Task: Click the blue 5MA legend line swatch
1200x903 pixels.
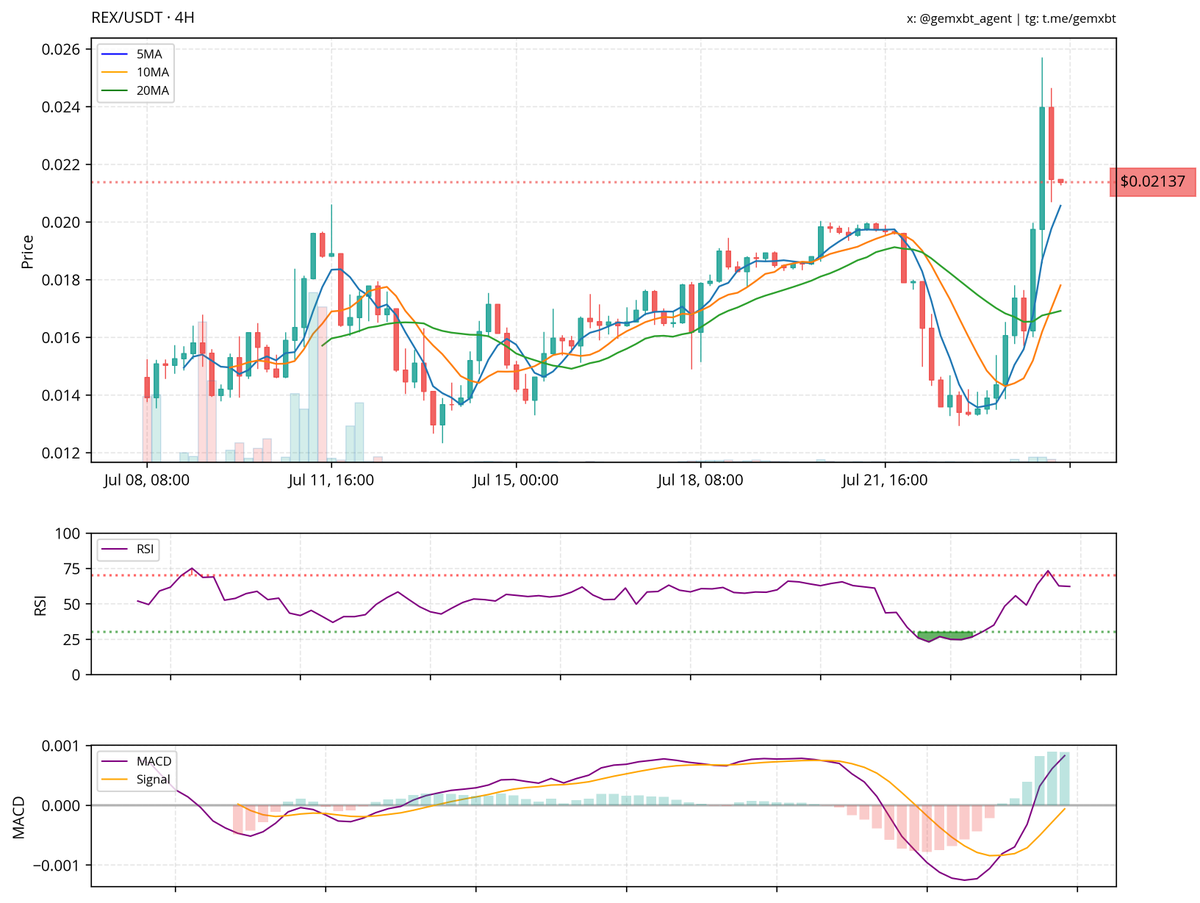Action: 114,54
